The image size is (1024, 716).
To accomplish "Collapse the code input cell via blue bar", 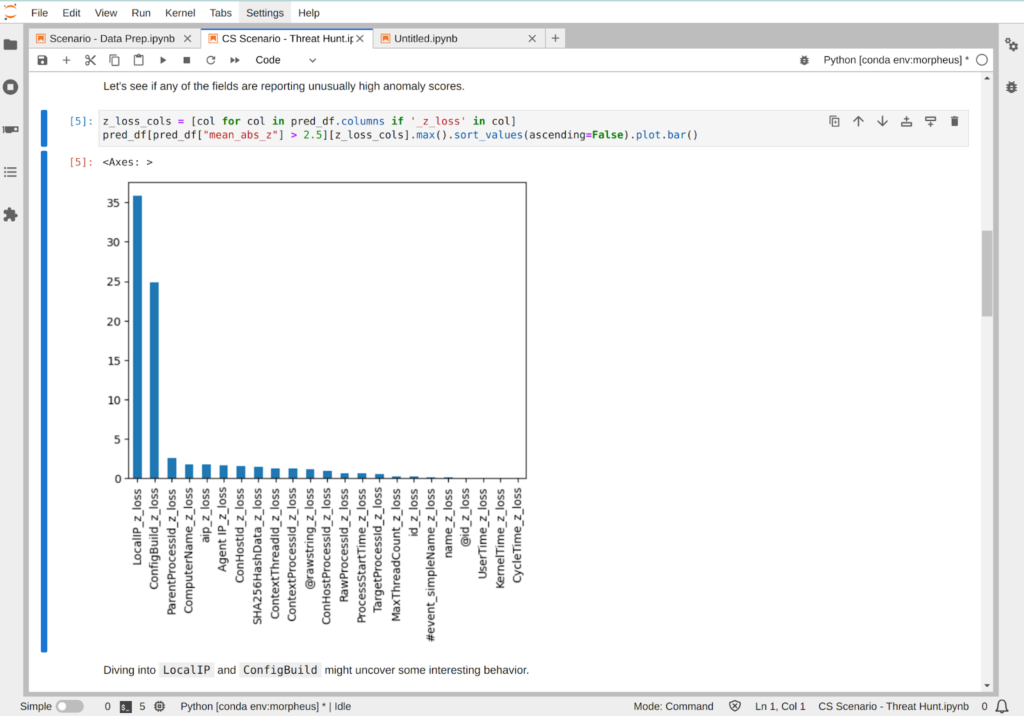I will tap(44, 128).
